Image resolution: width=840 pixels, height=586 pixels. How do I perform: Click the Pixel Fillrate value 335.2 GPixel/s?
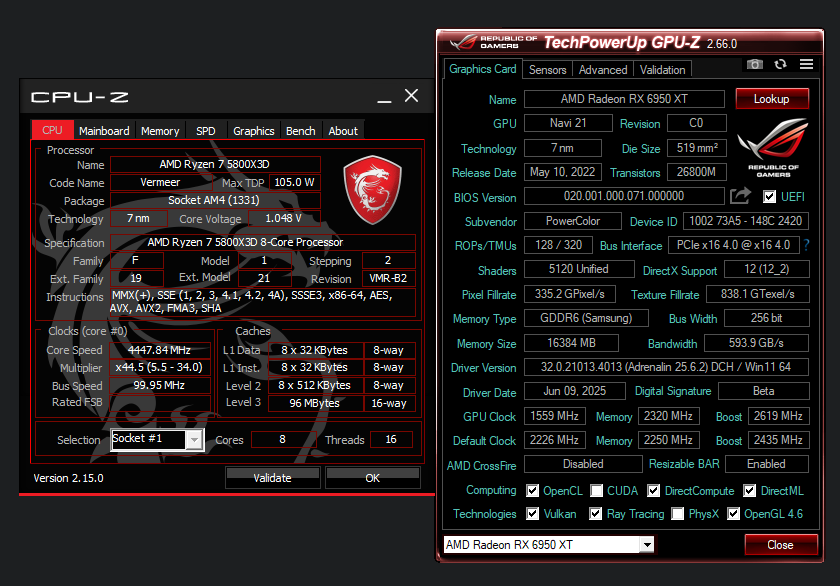(x=569, y=294)
